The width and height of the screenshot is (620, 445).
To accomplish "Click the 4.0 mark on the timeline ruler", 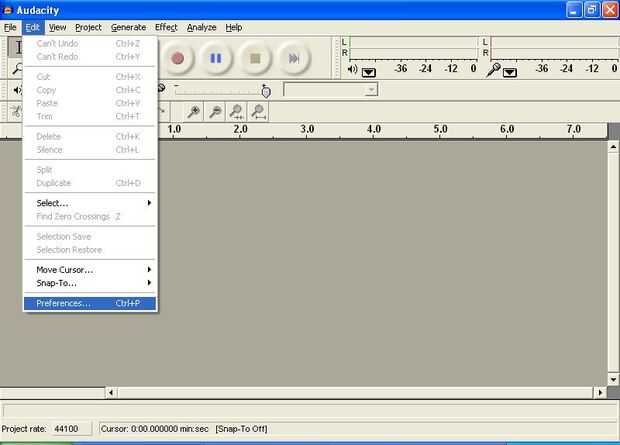I will coord(374,129).
